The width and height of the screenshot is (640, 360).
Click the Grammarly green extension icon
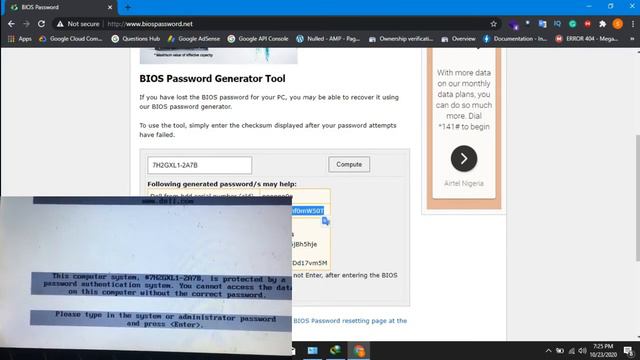pos(572,24)
